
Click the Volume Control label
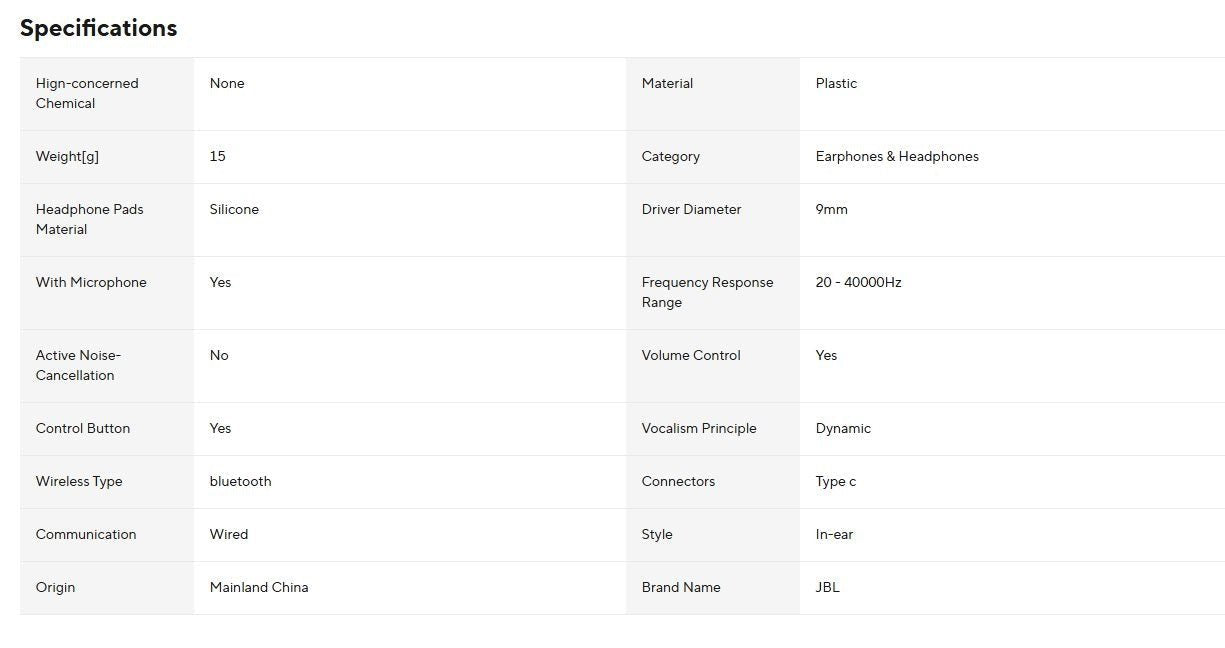[x=691, y=355]
